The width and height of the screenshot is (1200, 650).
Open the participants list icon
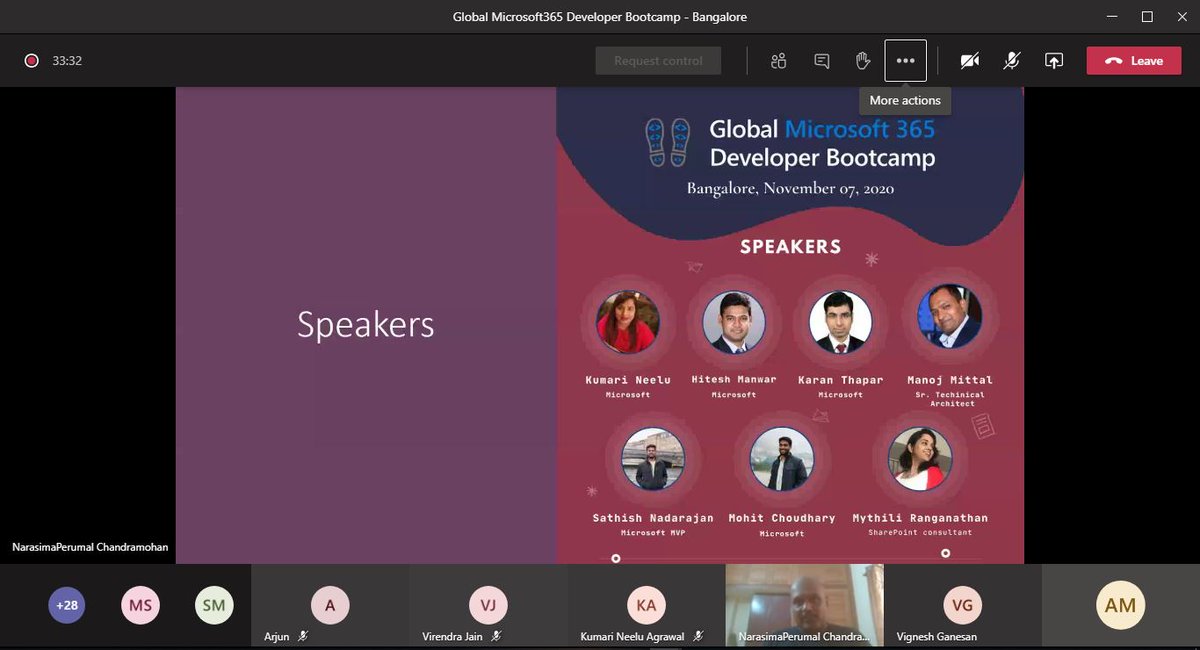tap(778, 60)
